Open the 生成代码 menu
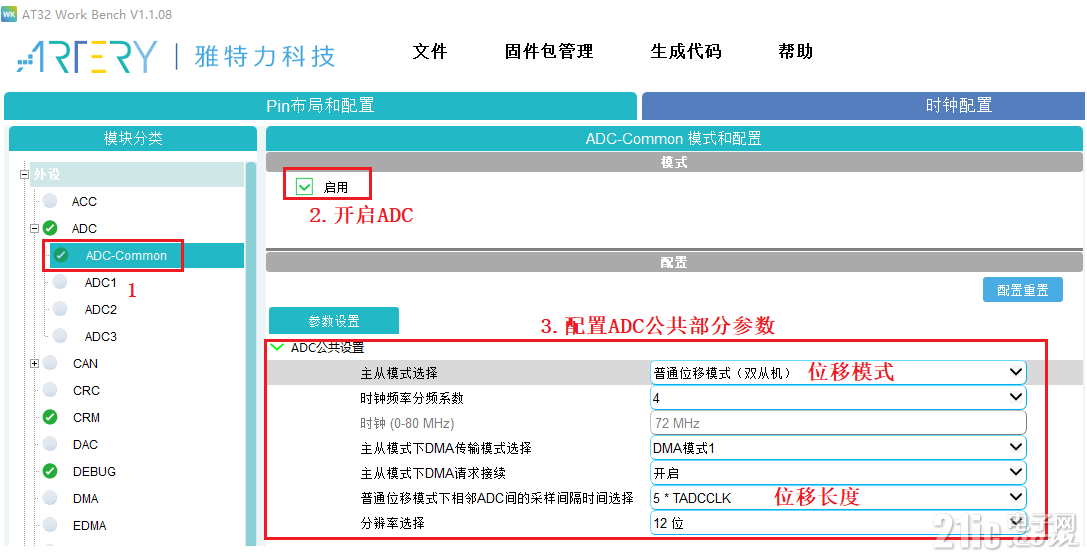Image resolution: width=1087 pixels, height=556 pixels. [x=686, y=51]
